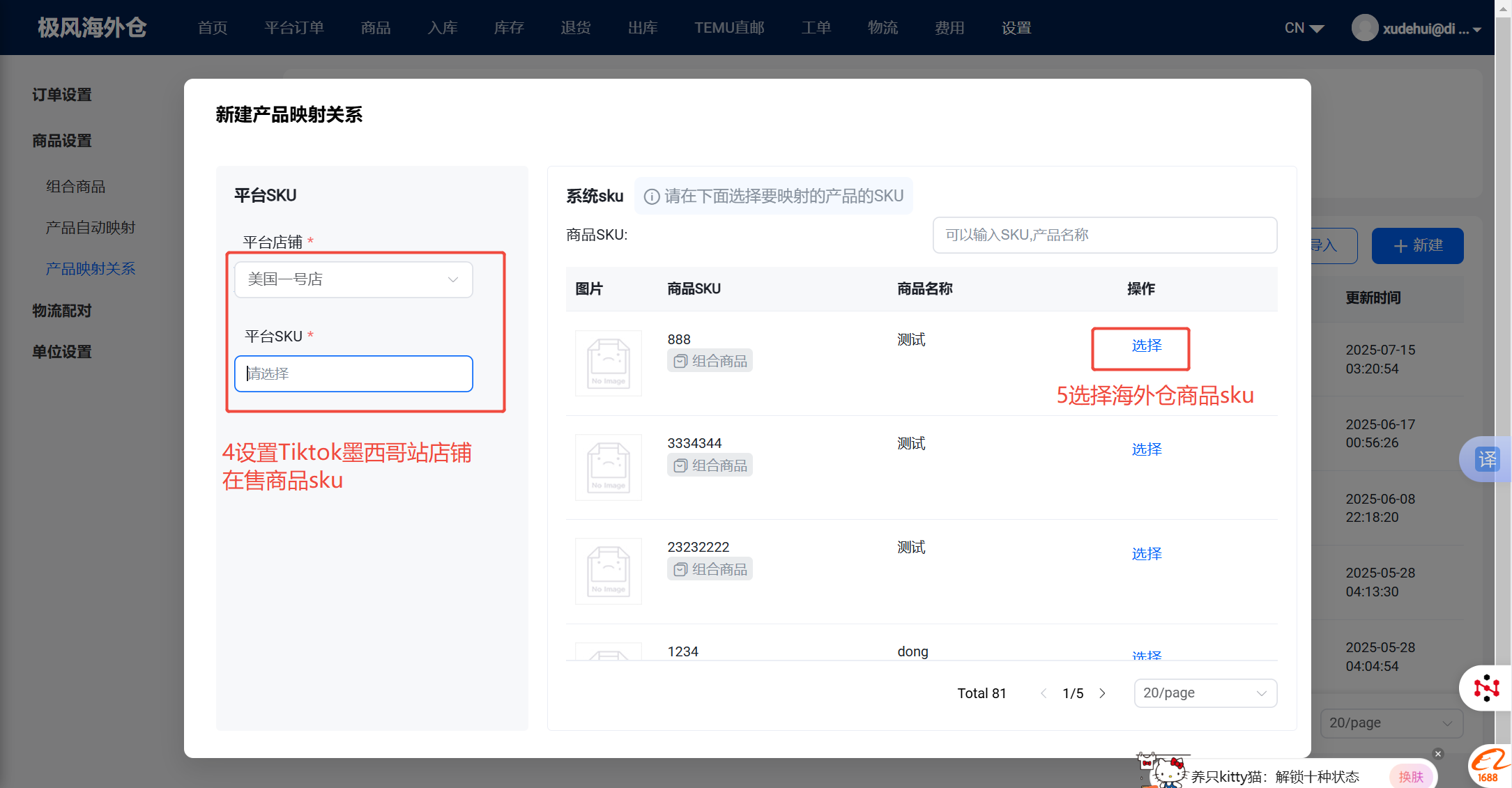Click the no-image thumbnail for SKU 888

point(609,363)
